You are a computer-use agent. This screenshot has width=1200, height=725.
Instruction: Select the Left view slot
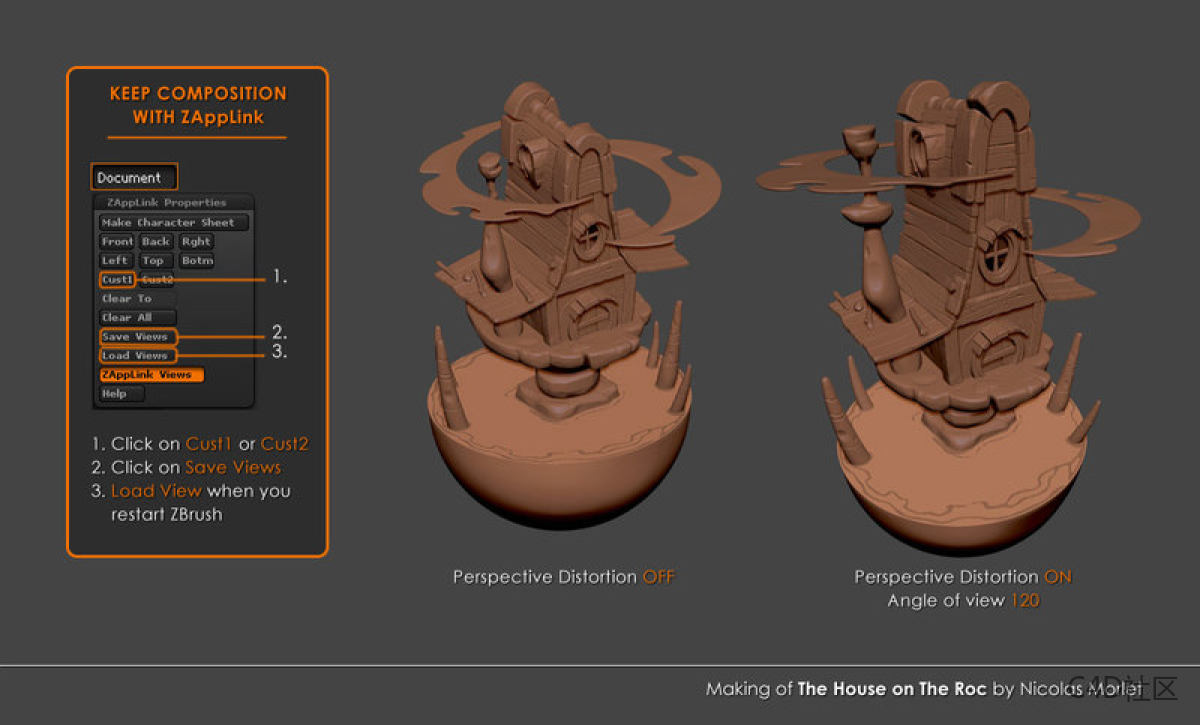[115, 261]
